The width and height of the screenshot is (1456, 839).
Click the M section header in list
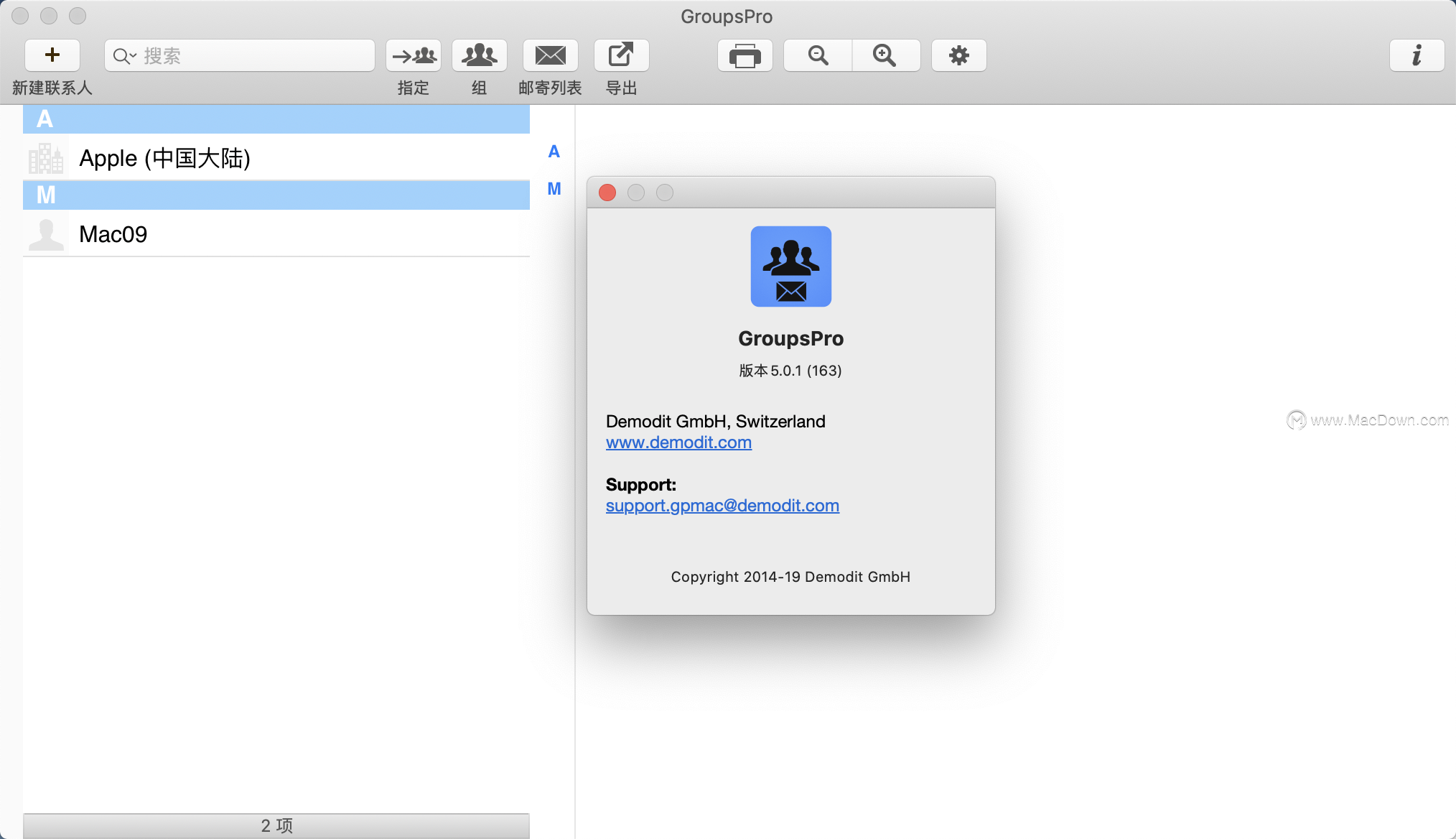click(x=276, y=195)
